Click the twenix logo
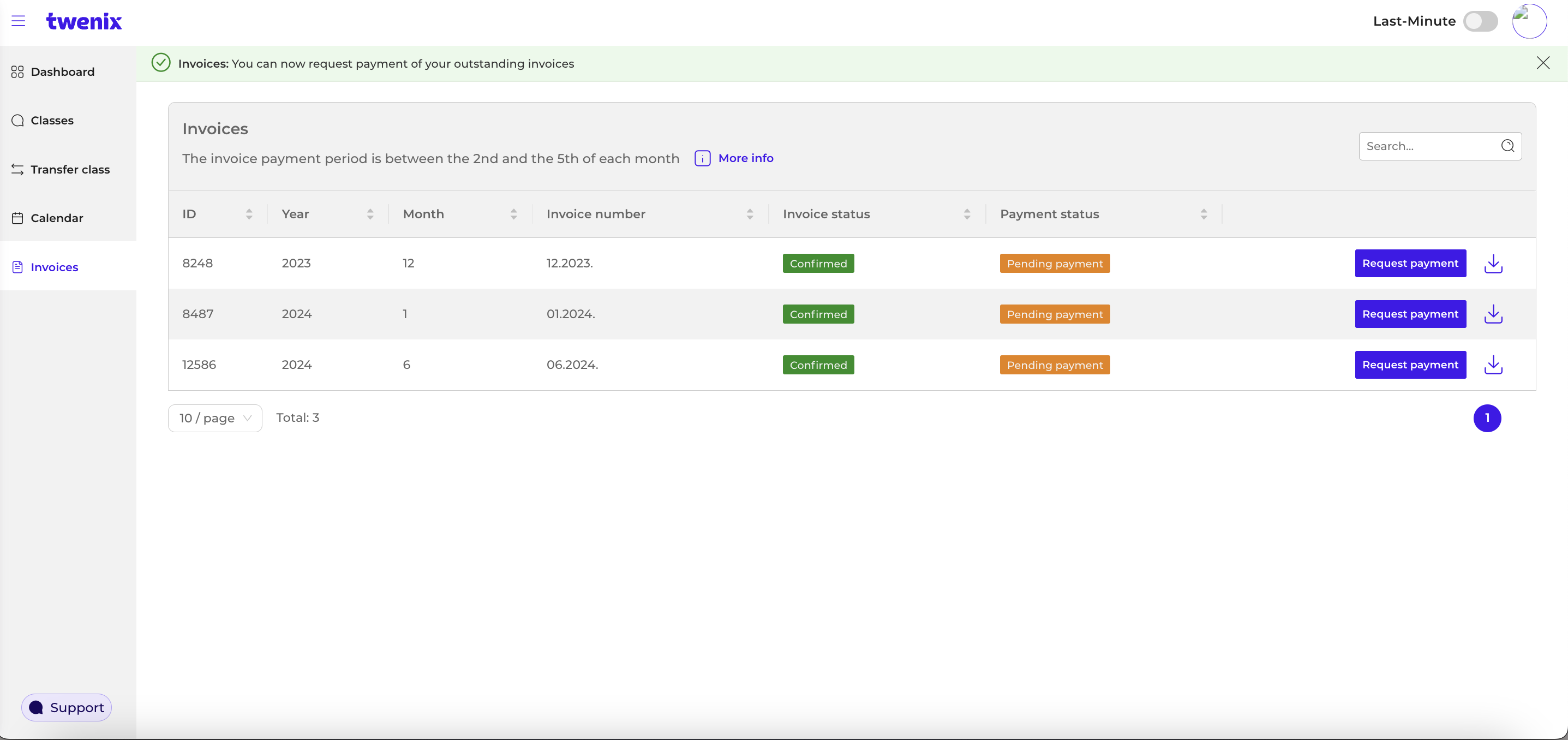 point(84,21)
